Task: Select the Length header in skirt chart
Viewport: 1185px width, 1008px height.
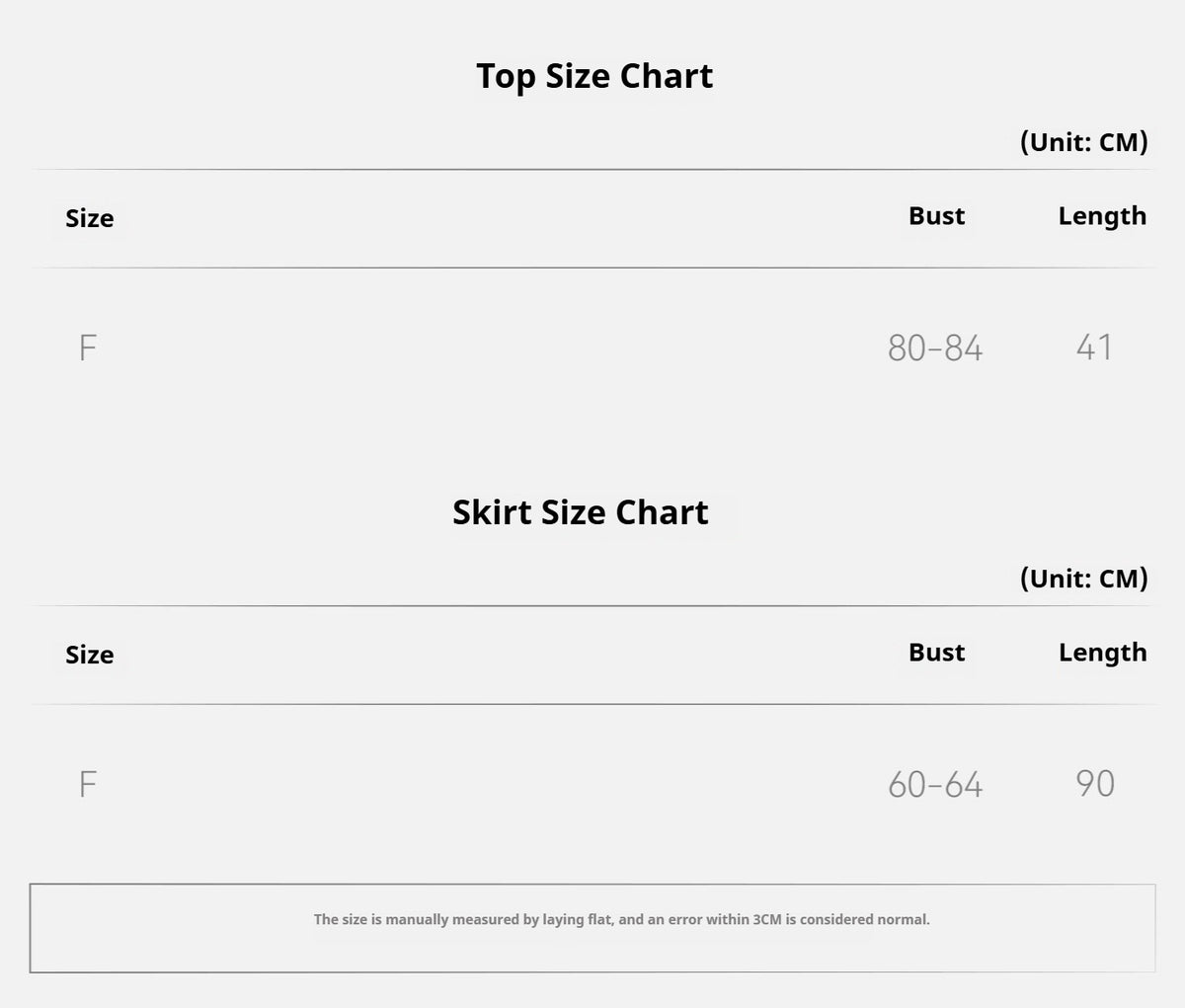Action: tap(1102, 653)
